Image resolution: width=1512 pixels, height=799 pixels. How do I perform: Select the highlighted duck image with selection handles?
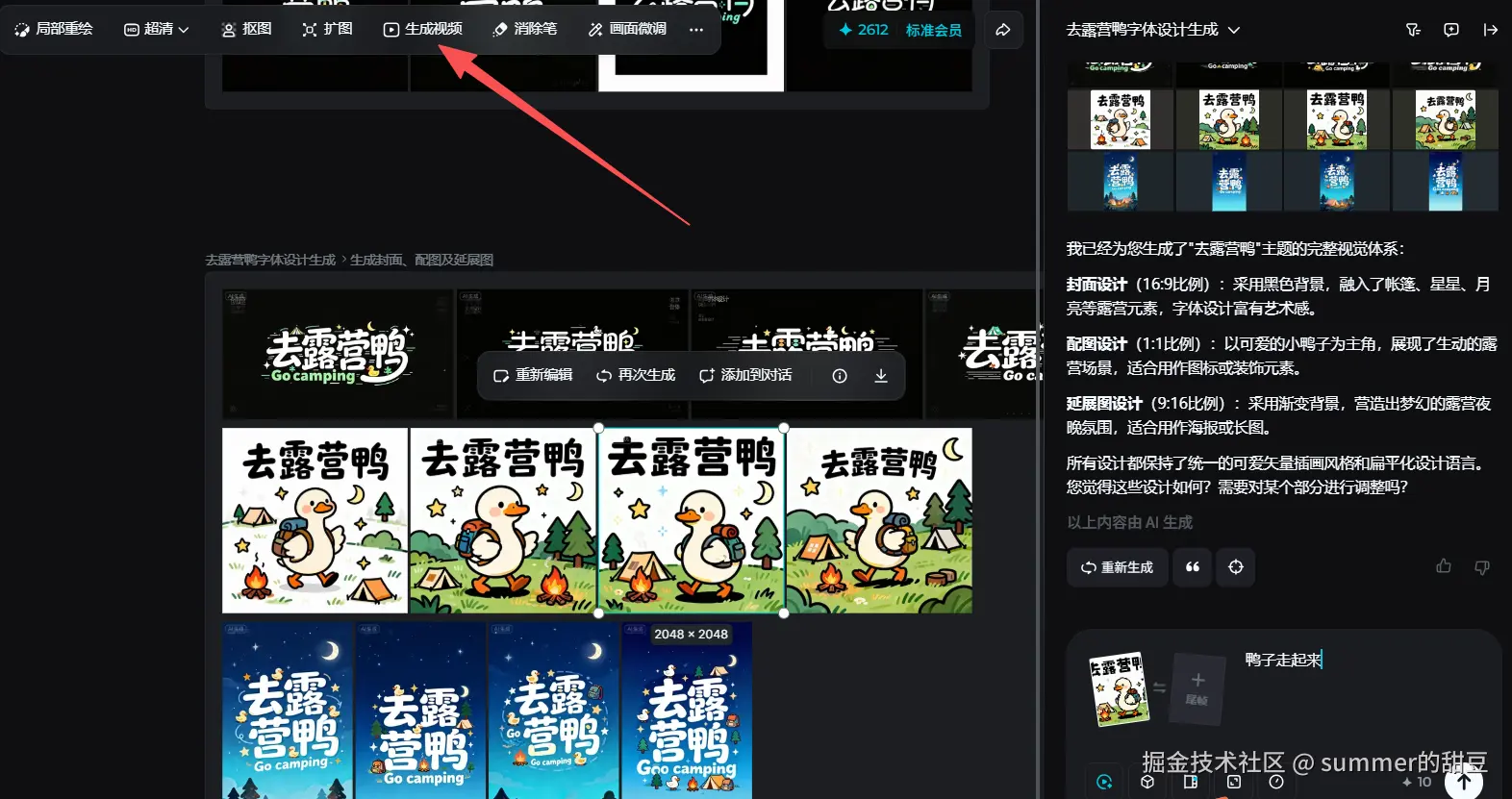tap(692, 520)
